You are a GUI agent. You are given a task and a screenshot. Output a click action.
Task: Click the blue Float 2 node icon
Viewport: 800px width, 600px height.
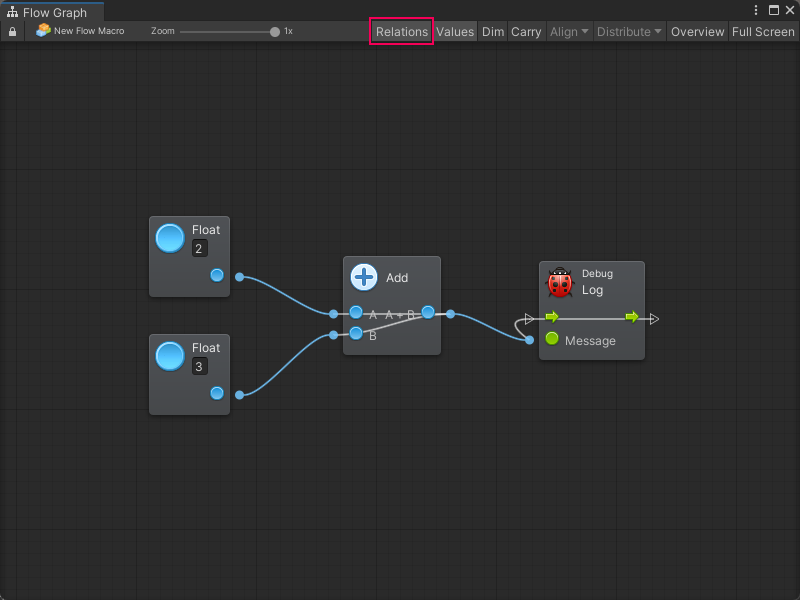pyautogui.click(x=170, y=238)
